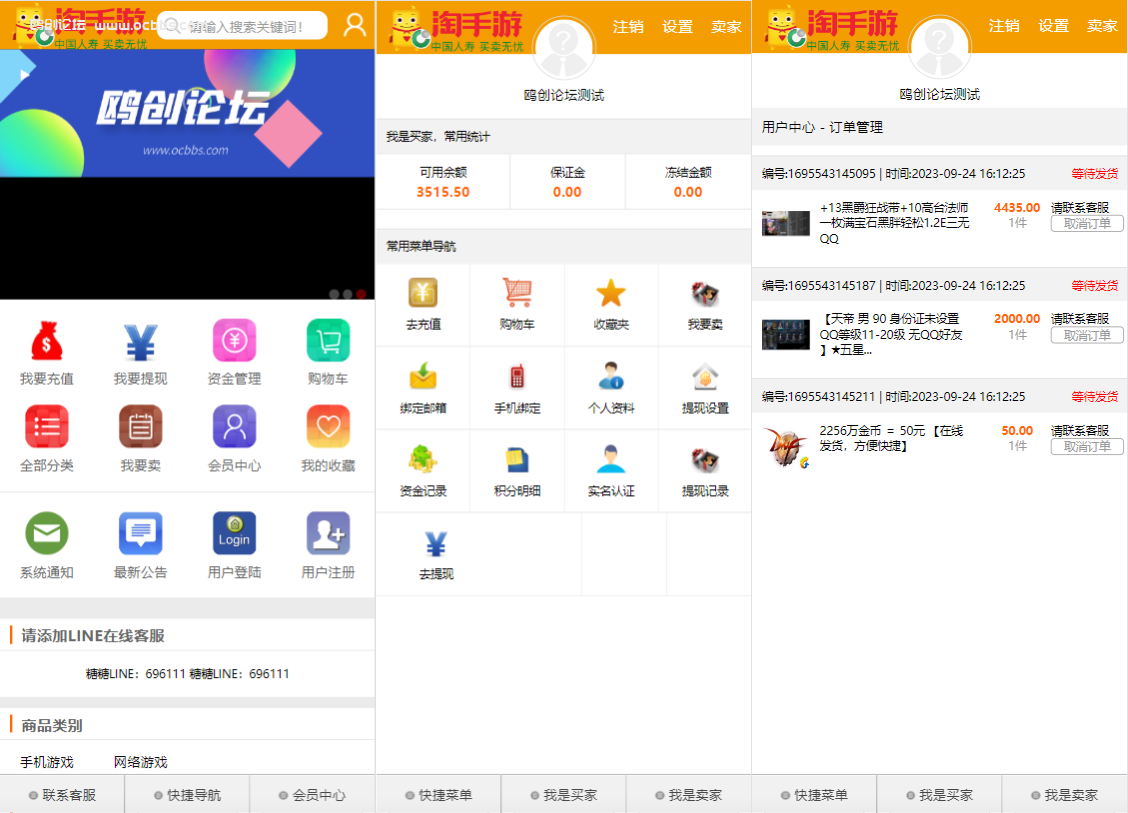The width and height of the screenshot is (1128, 813).
Task: Open 资金管理 pink coin icon
Action: [235, 340]
